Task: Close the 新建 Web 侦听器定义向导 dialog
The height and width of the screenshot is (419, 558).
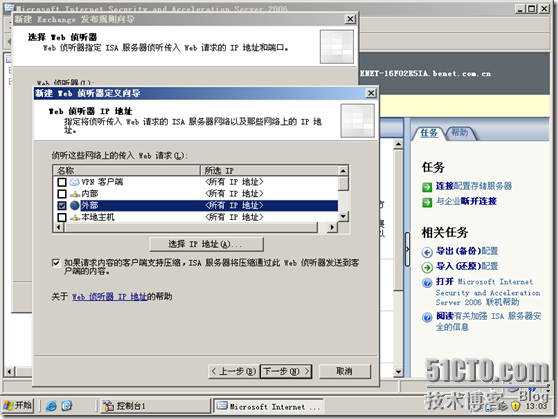Action: pyautogui.click(x=371, y=93)
